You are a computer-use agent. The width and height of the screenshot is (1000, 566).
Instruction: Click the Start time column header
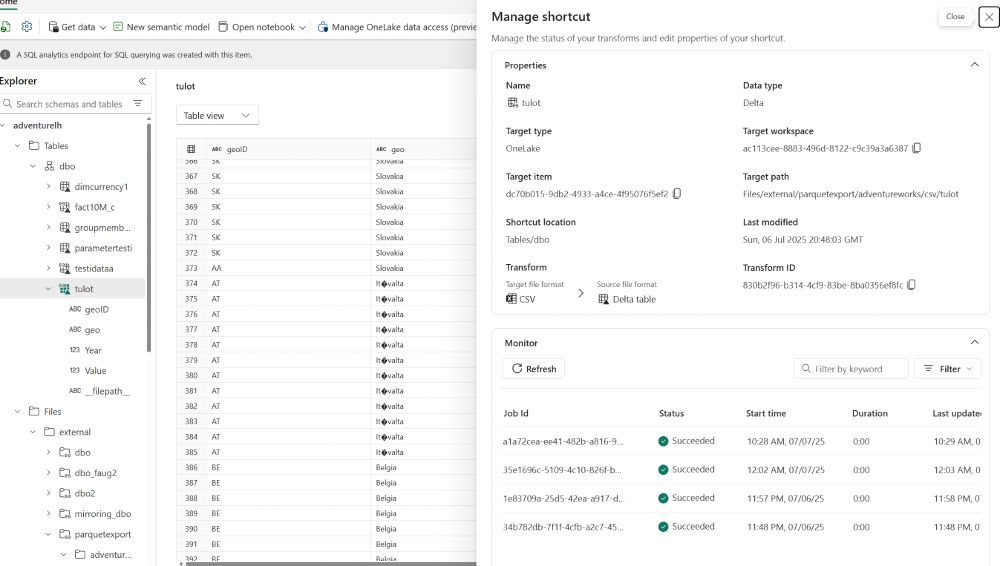[x=766, y=413]
